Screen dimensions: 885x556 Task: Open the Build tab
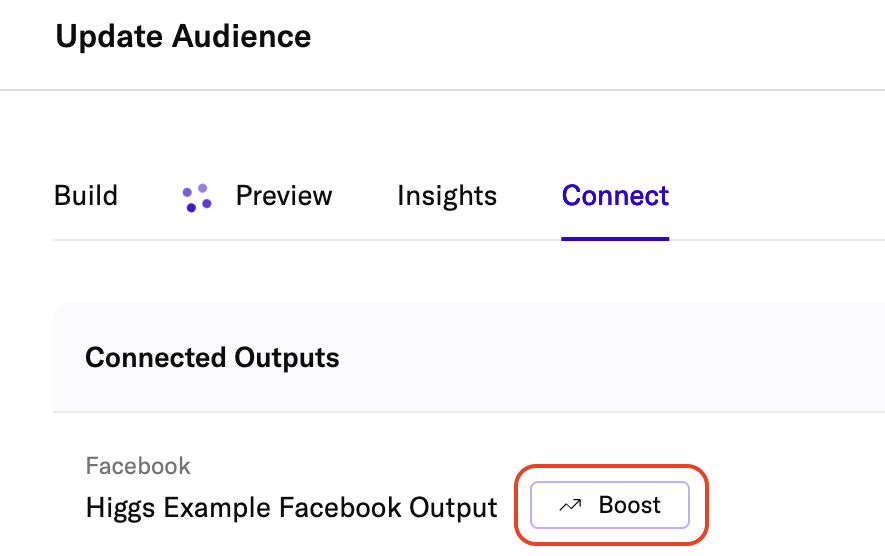(x=86, y=195)
